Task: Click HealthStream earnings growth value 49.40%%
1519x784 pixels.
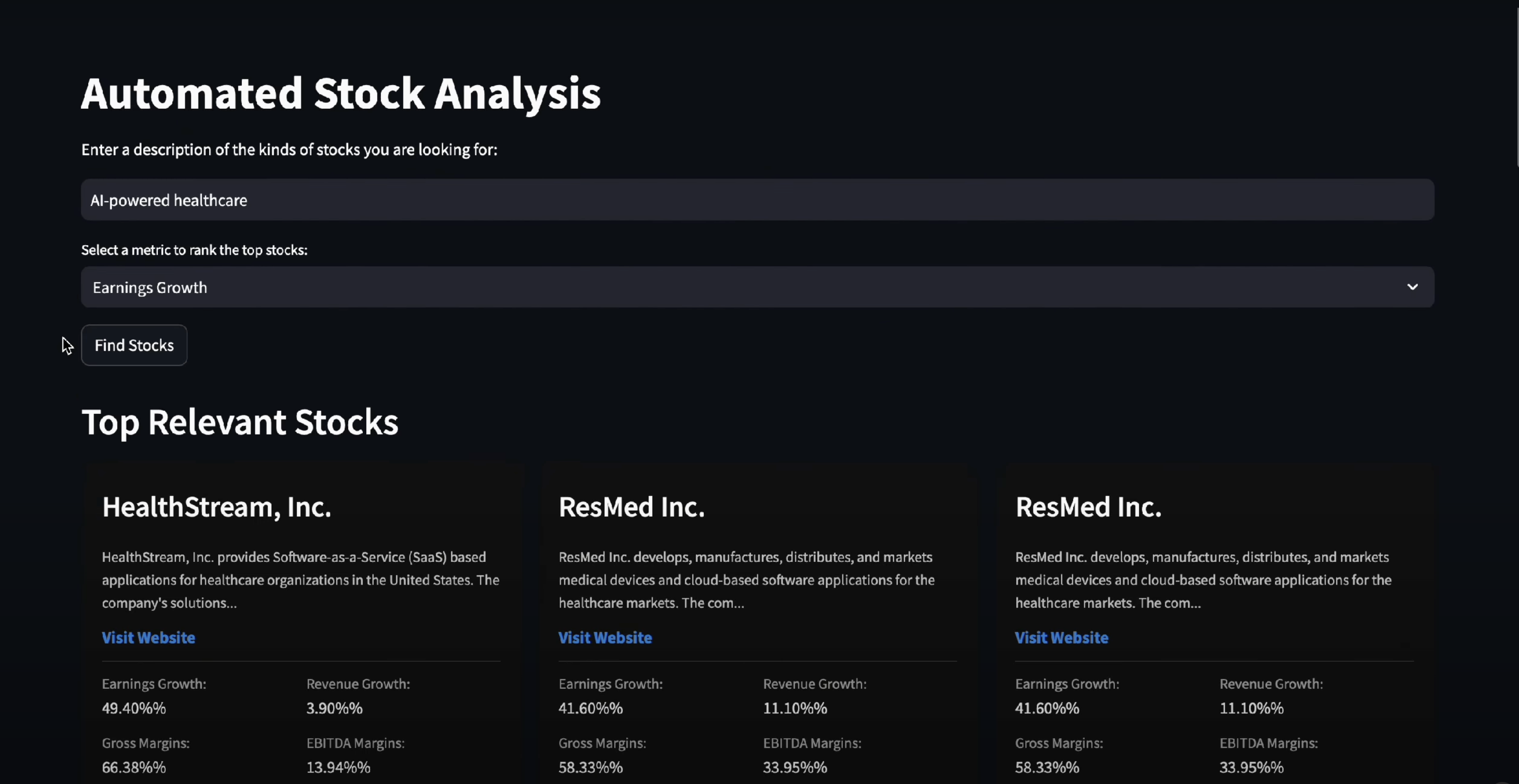Action: point(134,708)
